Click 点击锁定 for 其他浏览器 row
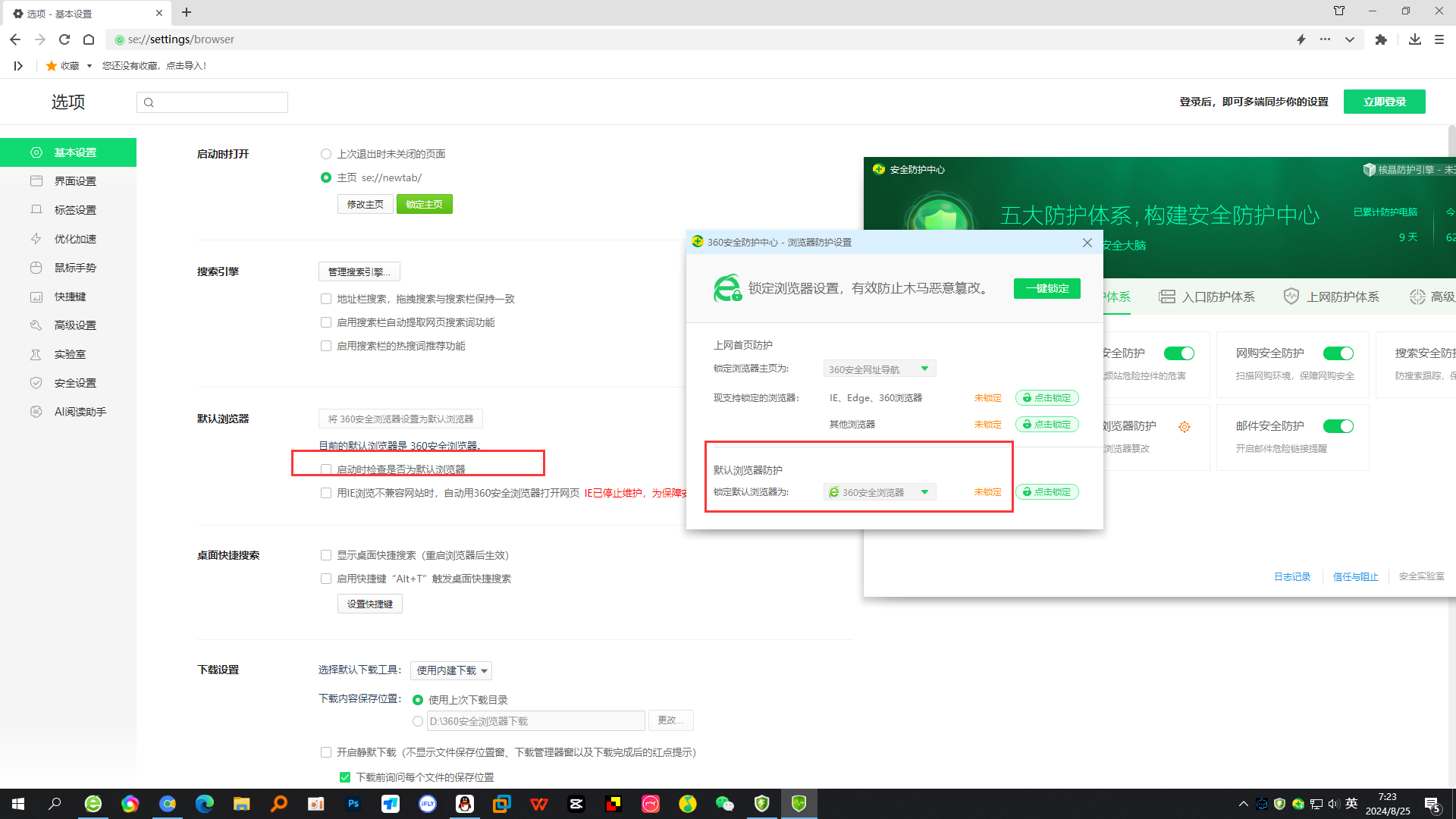Screen dimensions: 1456x819 tap(1047, 424)
